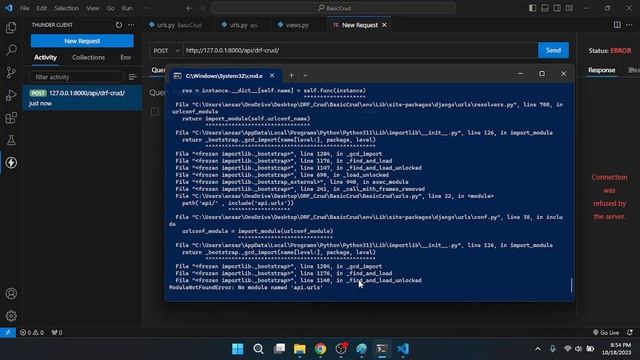Toggle the bottom panel layout icon
The height and width of the screenshot is (360, 640).
pos(544,8)
